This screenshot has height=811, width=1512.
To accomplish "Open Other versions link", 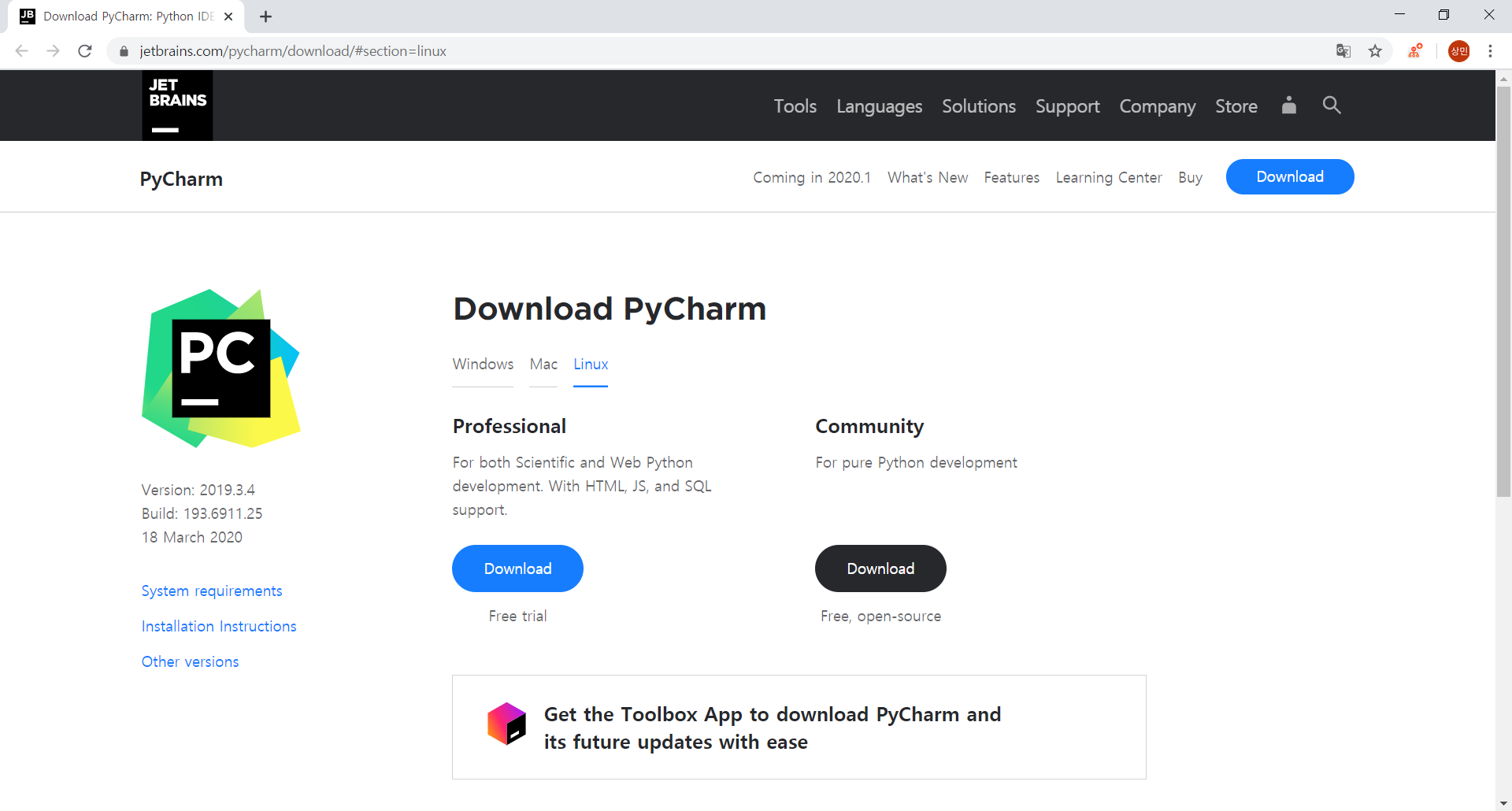I will coord(190,662).
